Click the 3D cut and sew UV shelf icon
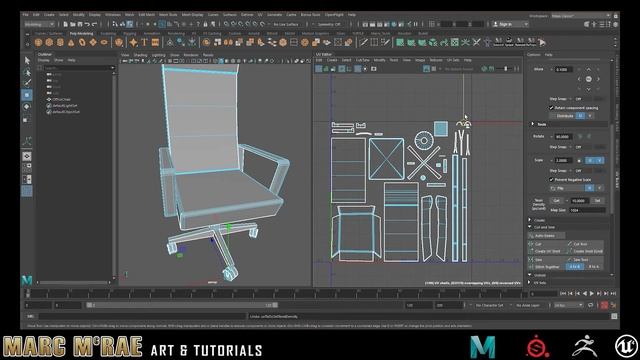This screenshot has height=360, width=640. (465, 42)
